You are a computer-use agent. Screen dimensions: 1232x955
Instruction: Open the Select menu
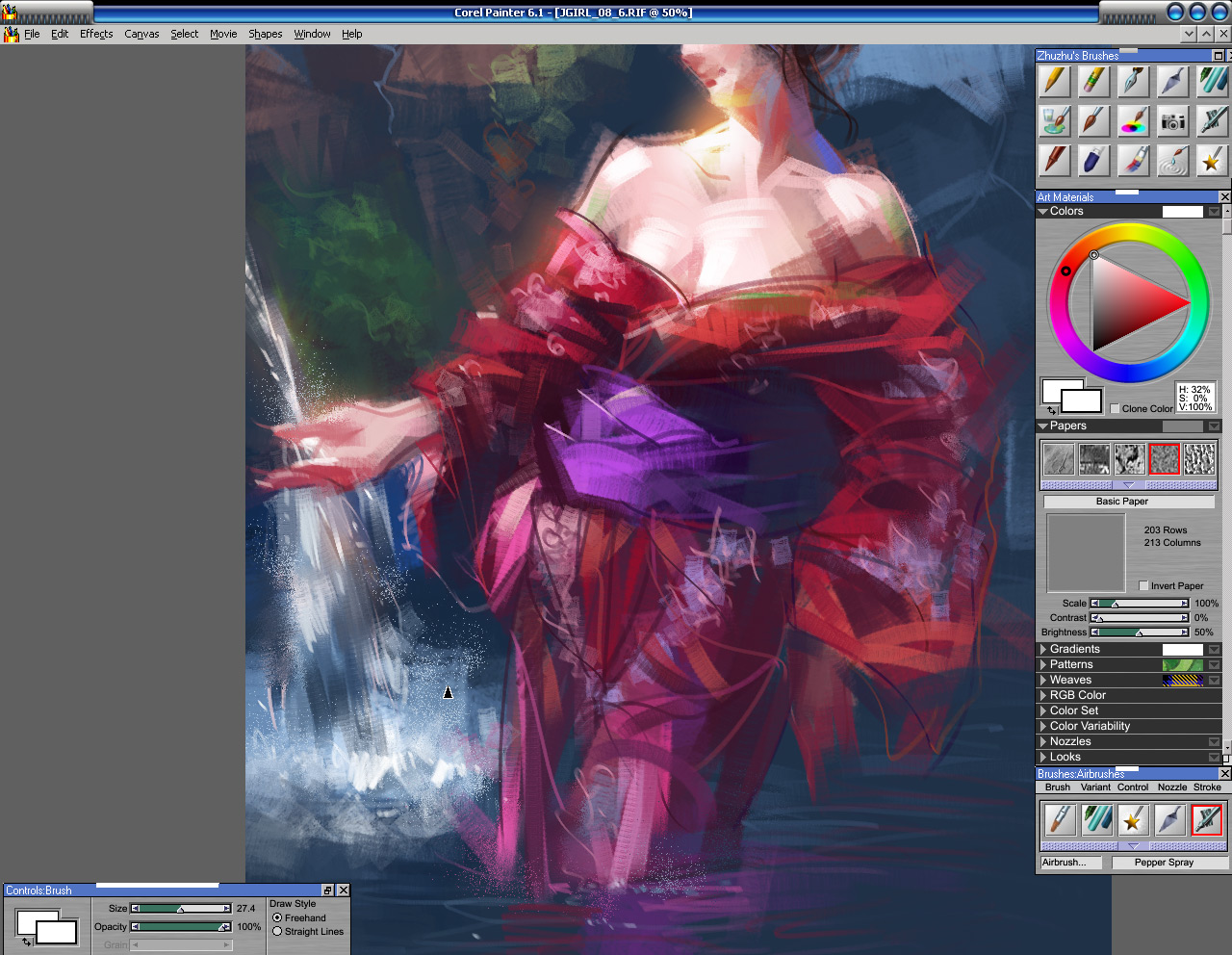pyautogui.click(x=185, y=34)
